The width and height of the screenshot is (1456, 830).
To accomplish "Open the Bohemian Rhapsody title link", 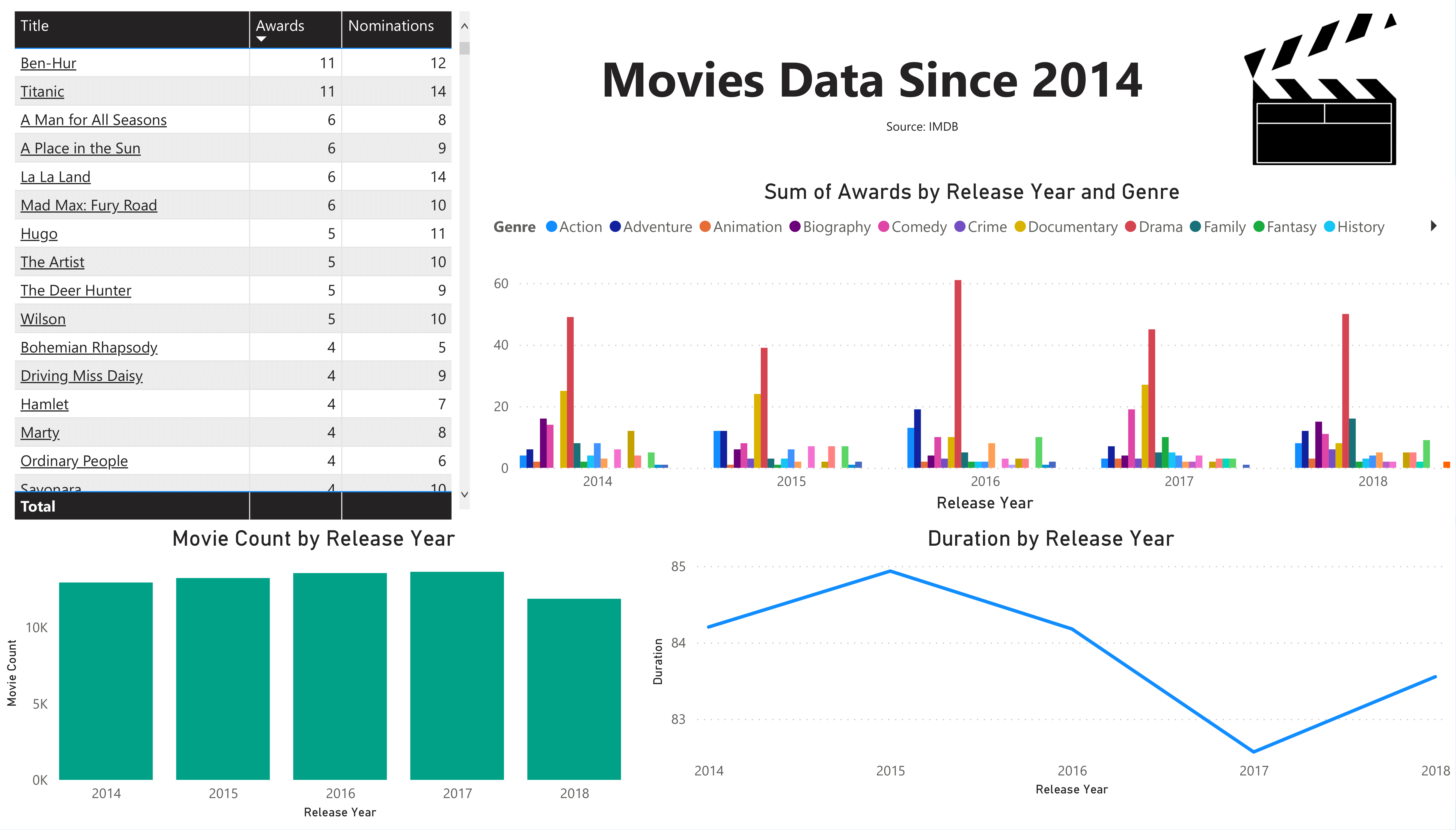I will [x=89, y=347].
